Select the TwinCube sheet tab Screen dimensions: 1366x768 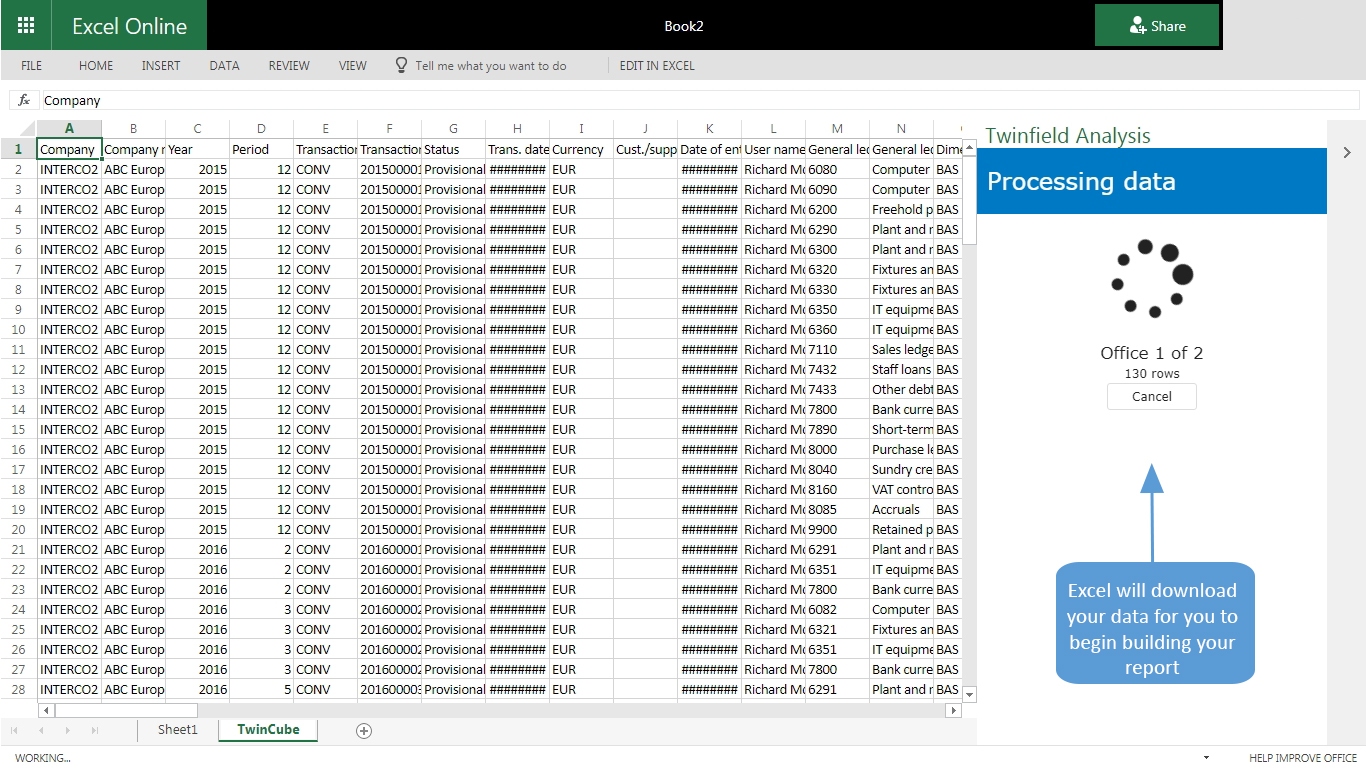[268, 730]
